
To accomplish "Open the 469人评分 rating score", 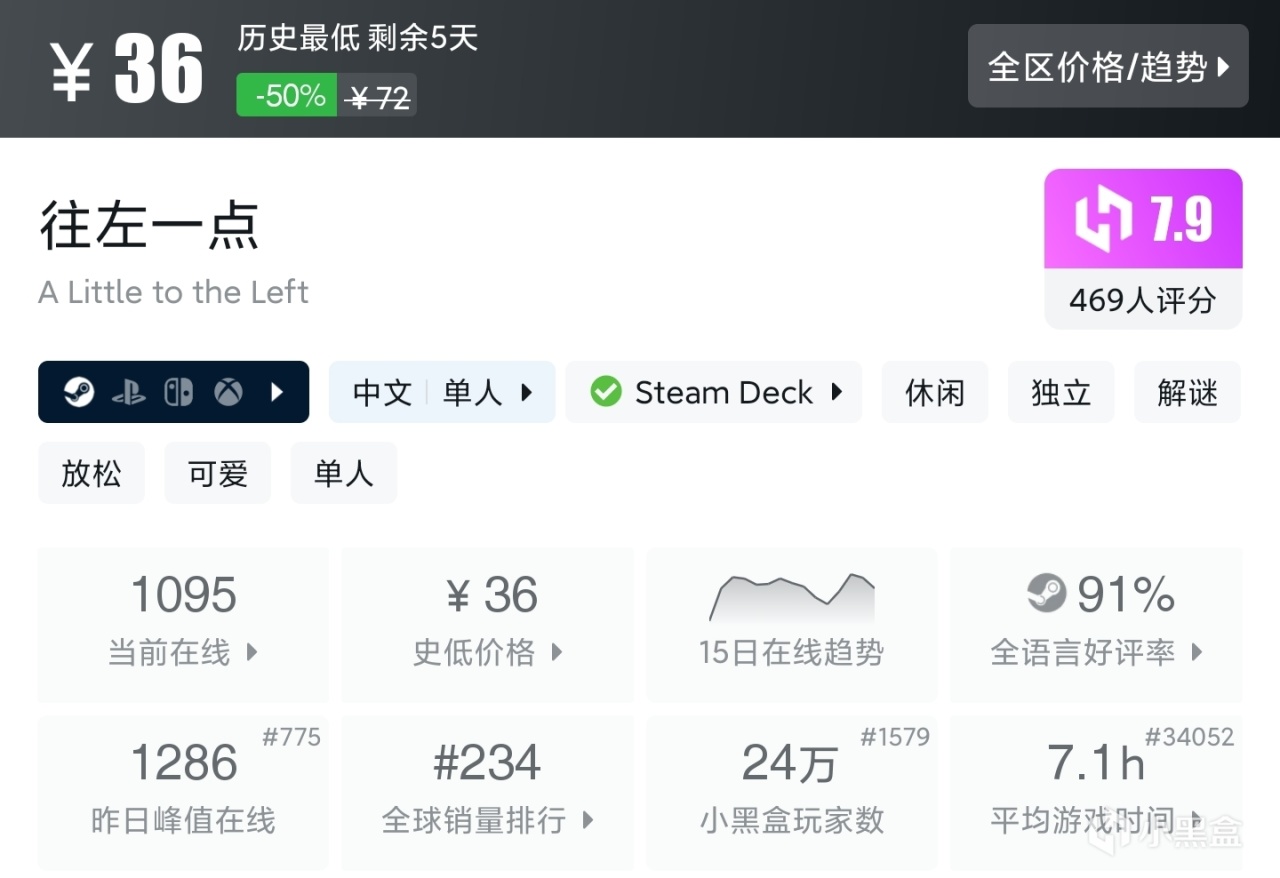I will (1143, 300).
